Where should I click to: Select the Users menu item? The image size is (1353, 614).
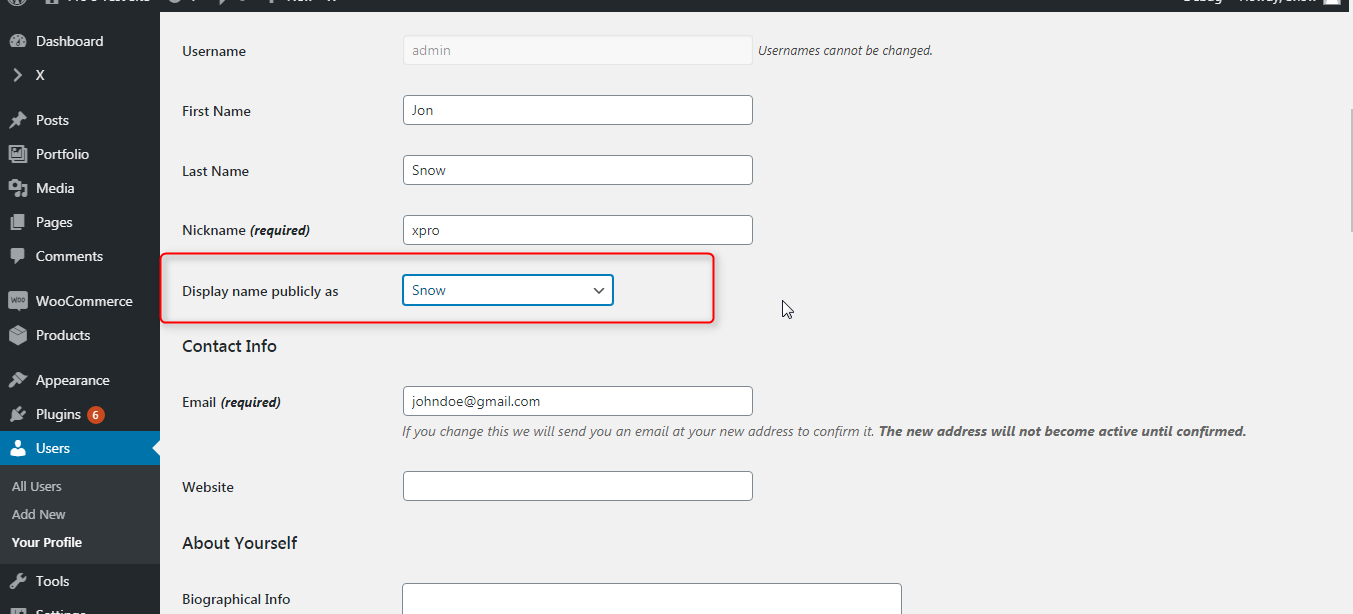(x=80, y=448)
